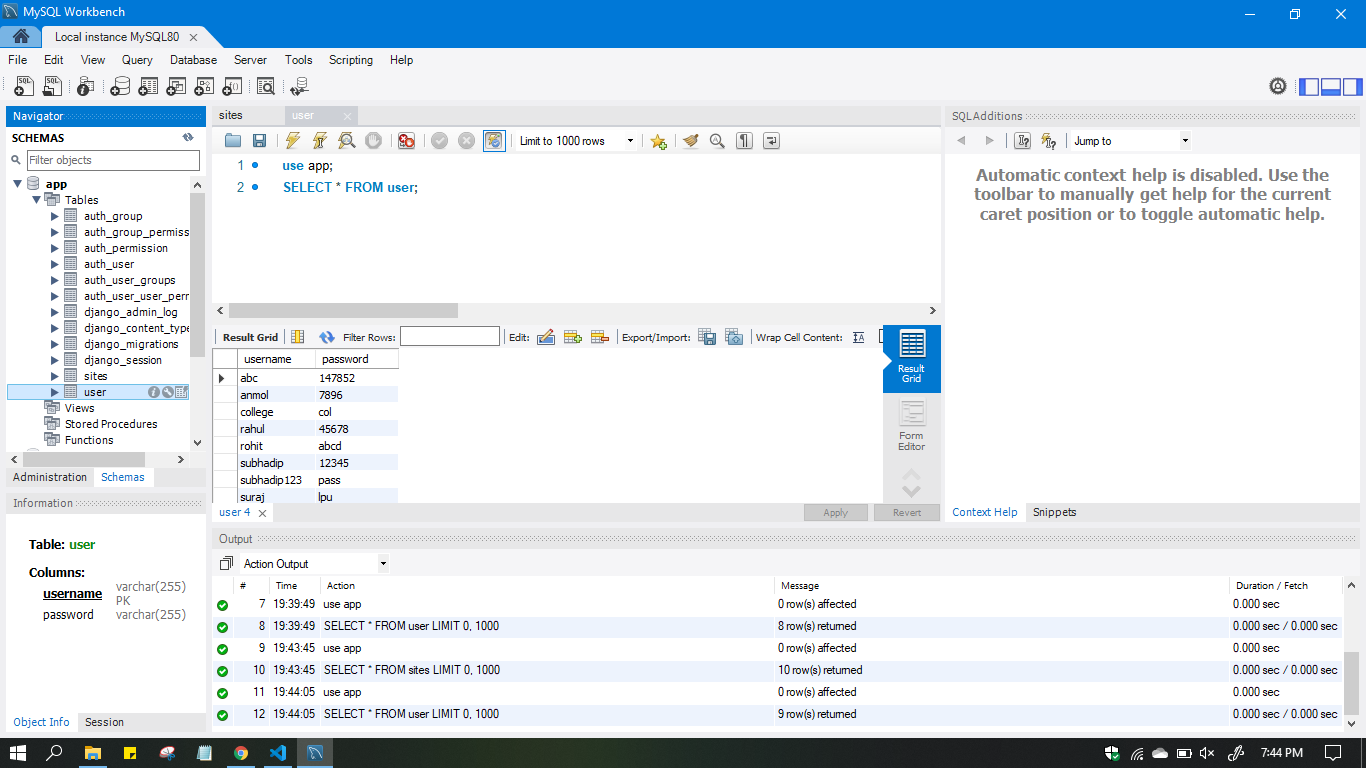Open the Server menu
This screenshot has height=768, width=1366.
click(x=250, y=60)
